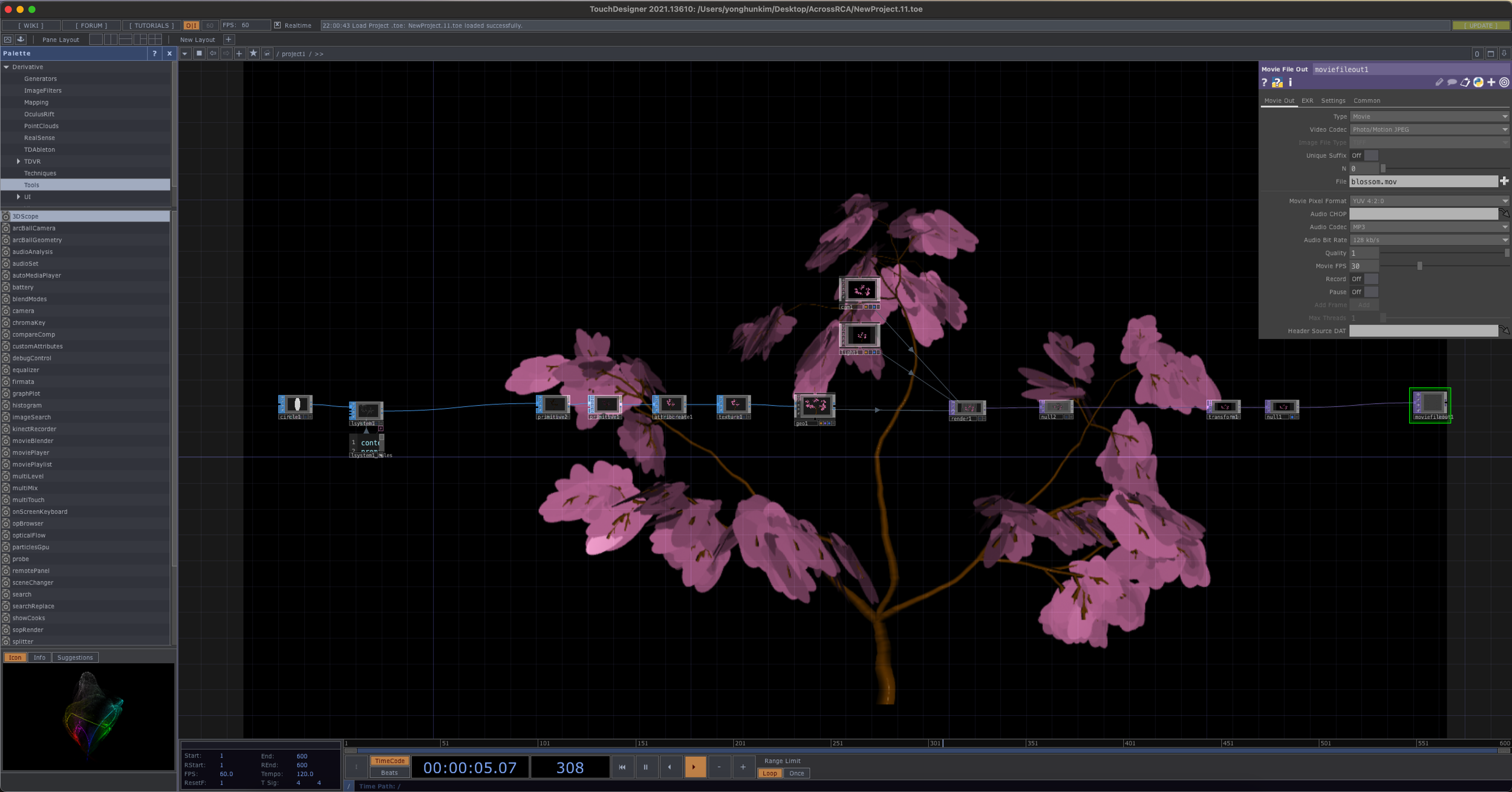Open the FORUM link button
This screenshot has height=792, width=1512.
[x=91, y=25]
